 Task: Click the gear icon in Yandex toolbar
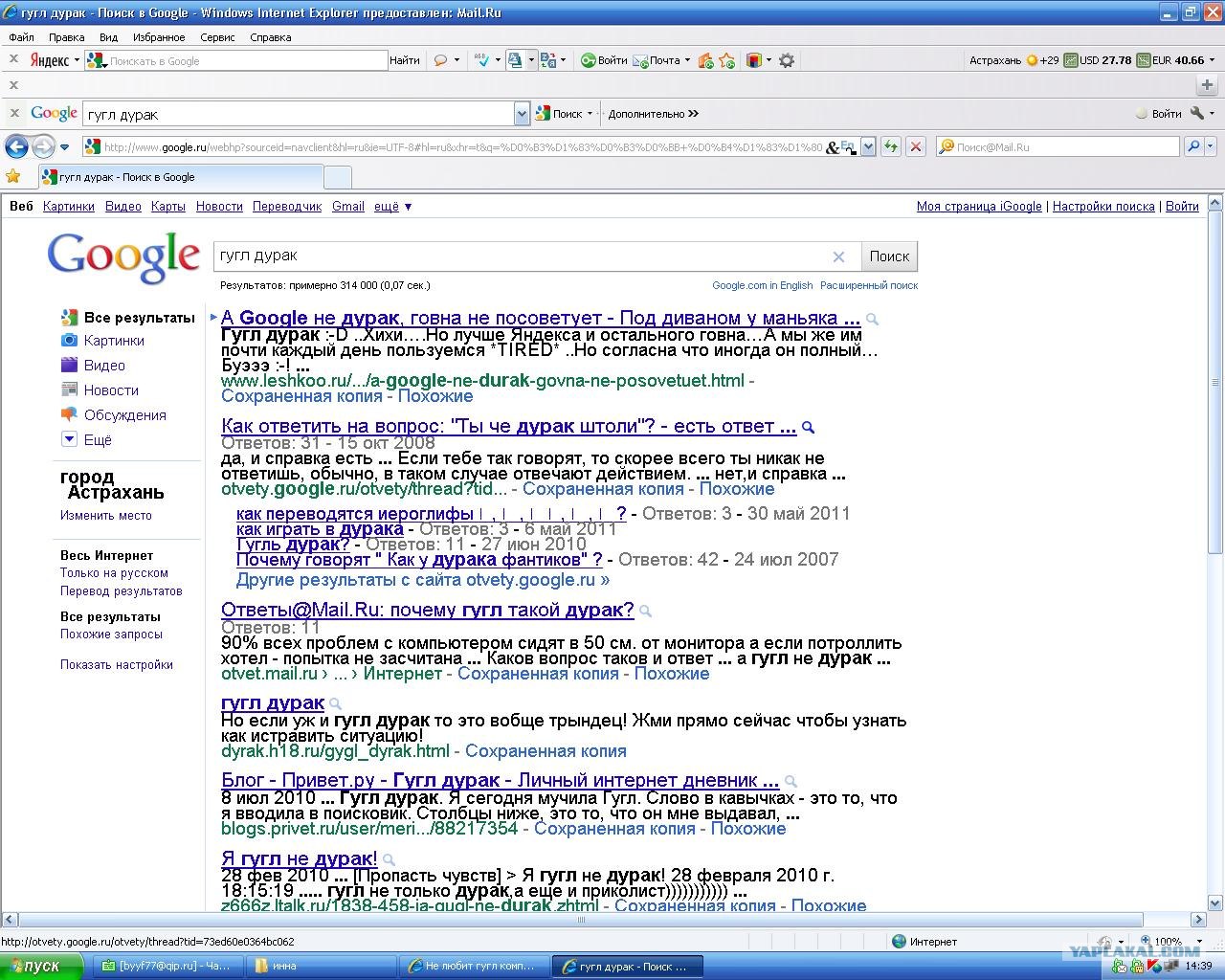tap(787, 60)
